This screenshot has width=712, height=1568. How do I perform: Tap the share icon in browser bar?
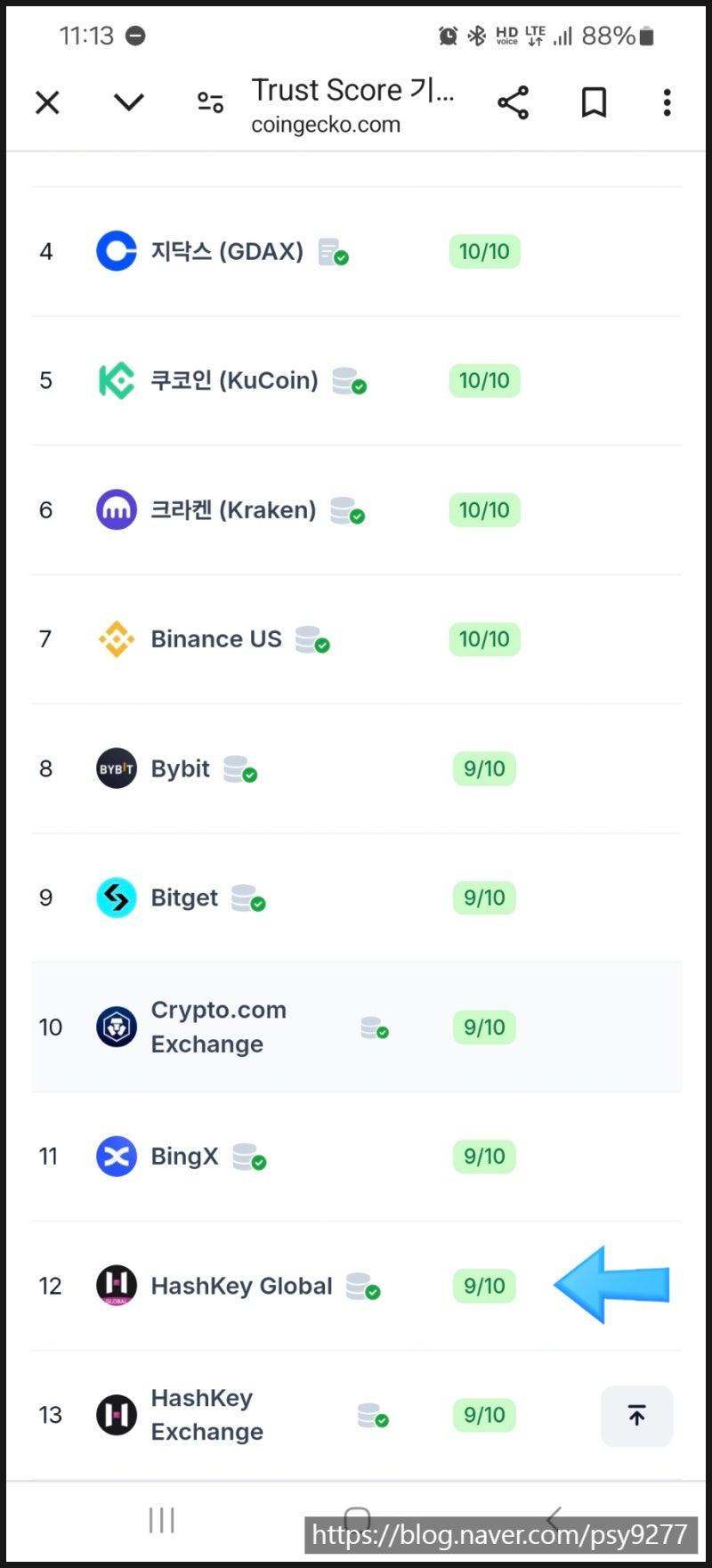coord(513,102)
